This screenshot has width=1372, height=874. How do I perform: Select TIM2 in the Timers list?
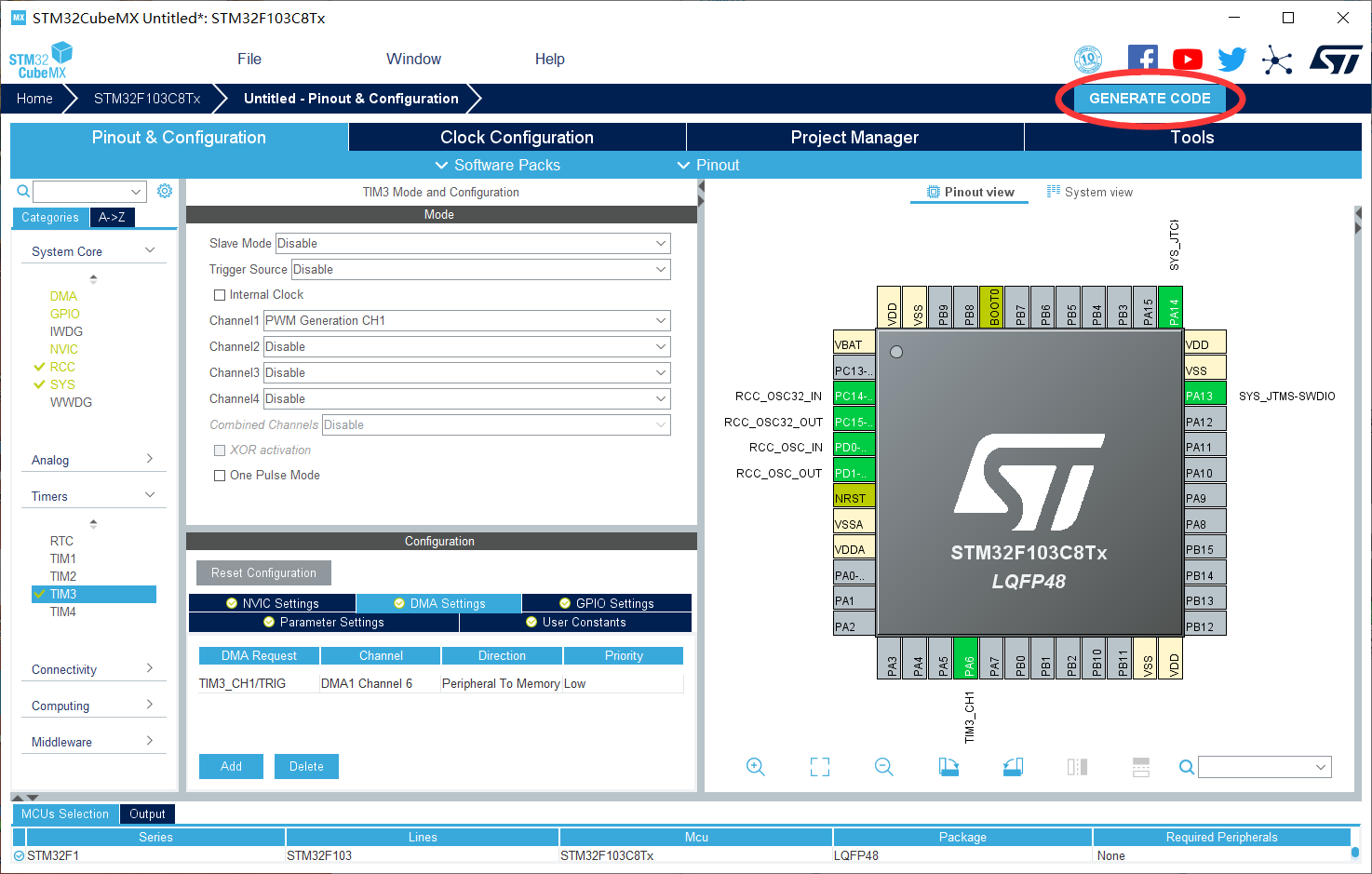pyautogui.click(x=63, y=576)
